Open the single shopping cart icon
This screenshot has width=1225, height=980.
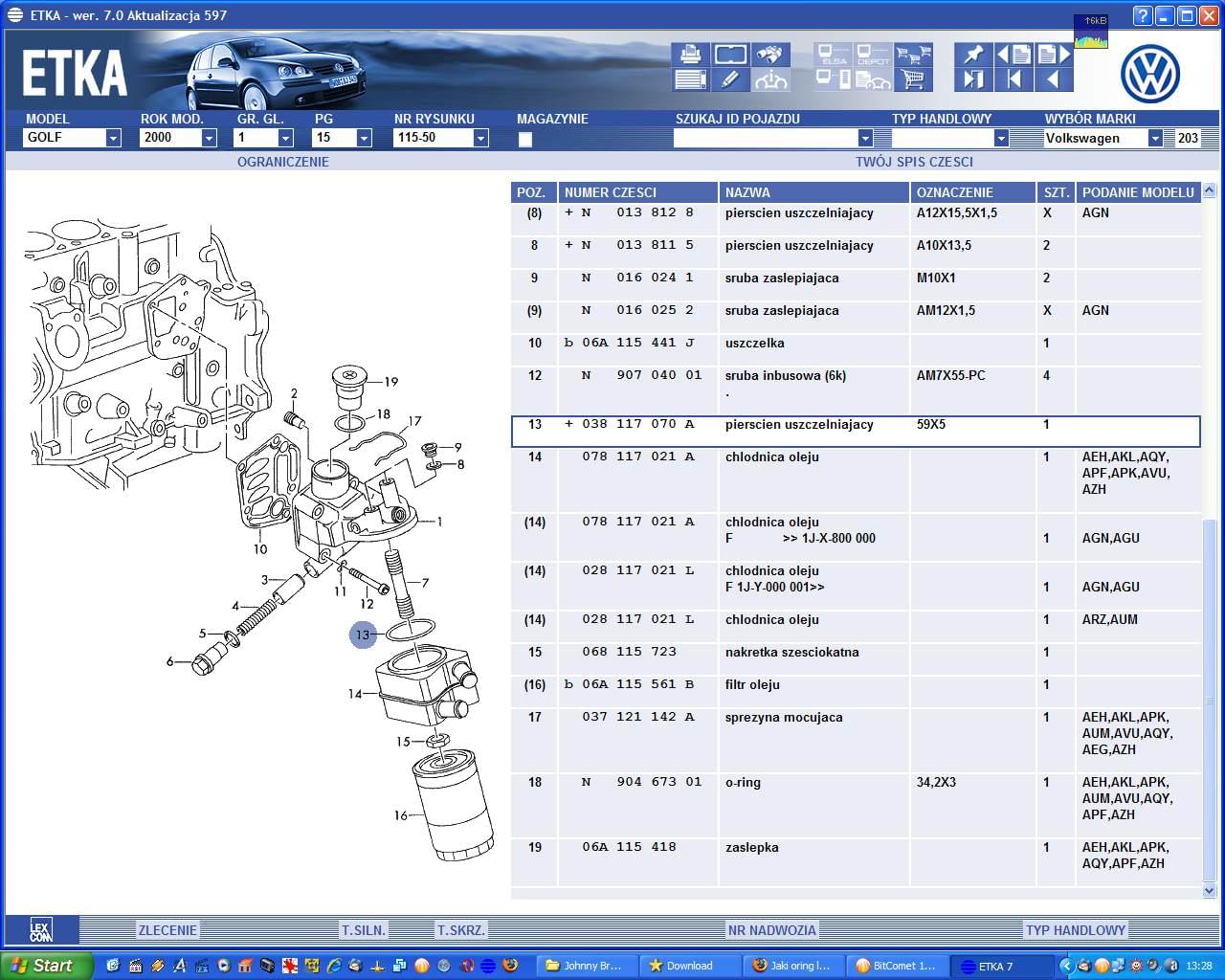(913, 79)
